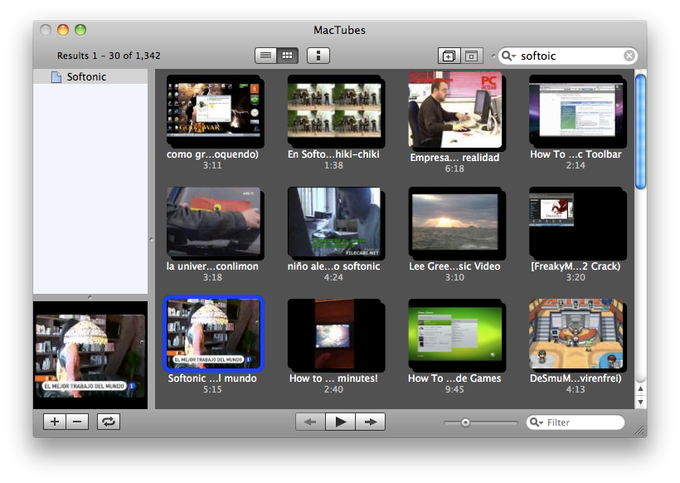
Task: Click the 2:40 duration label
Action: pyautogui.click(x=333, y=389)
